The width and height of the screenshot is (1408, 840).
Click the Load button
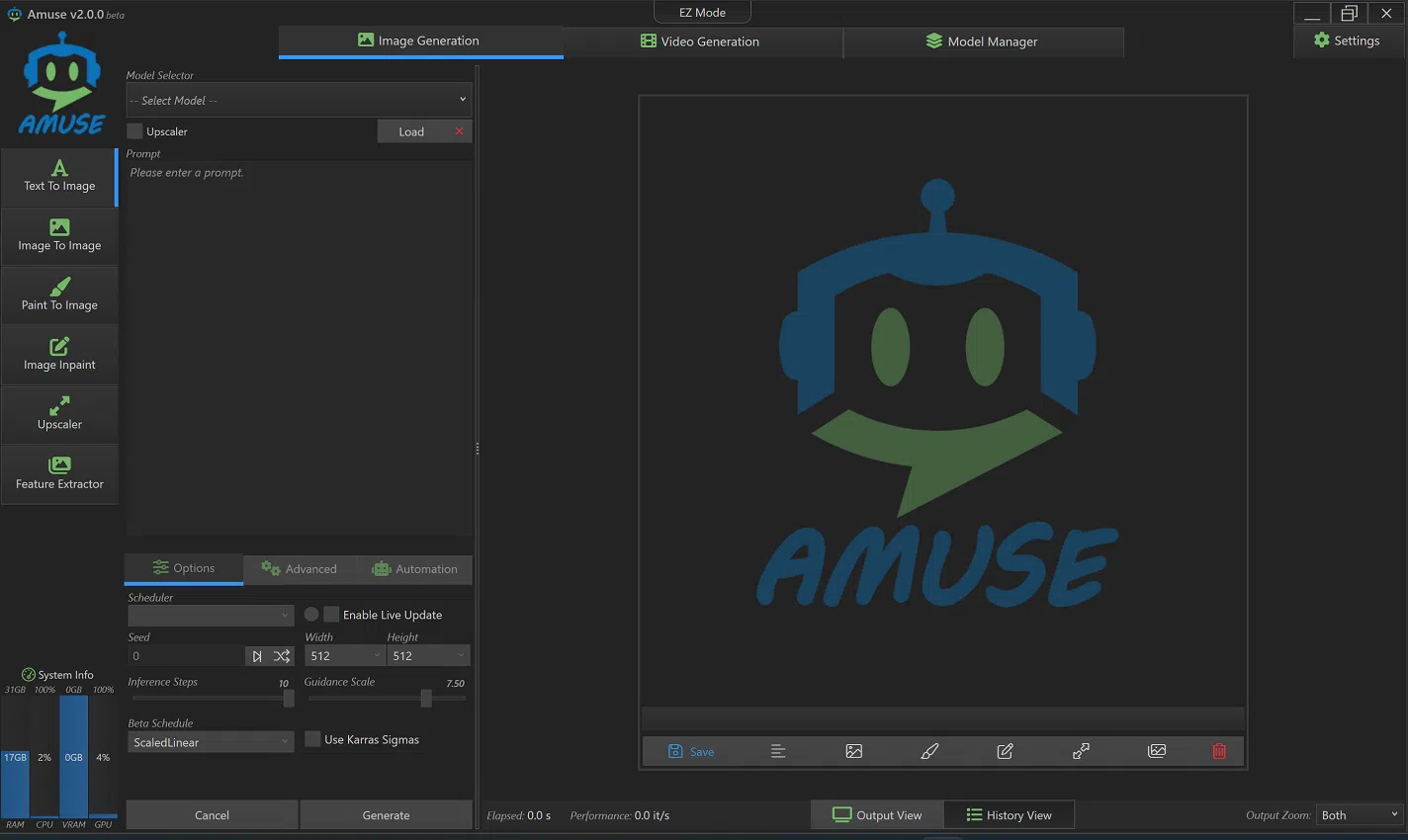pyautogui.click(x=411, y=131)
